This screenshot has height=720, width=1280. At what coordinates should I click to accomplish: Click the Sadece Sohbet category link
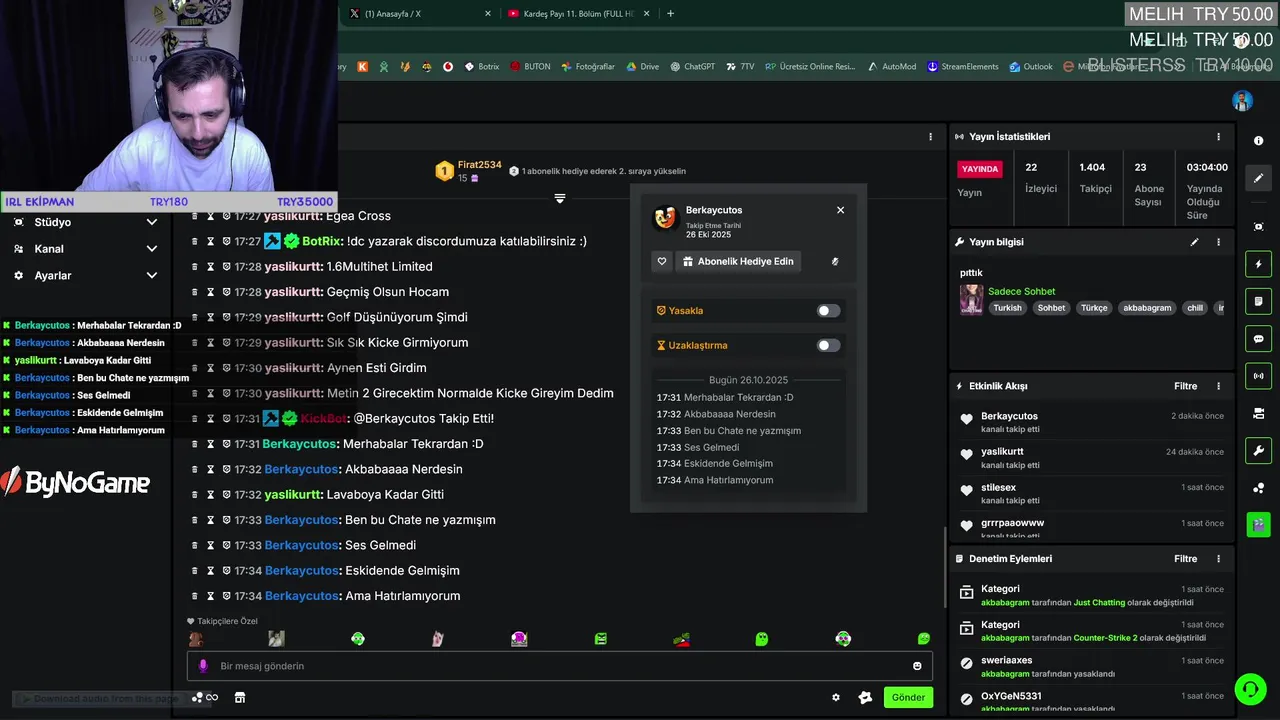1021,292
